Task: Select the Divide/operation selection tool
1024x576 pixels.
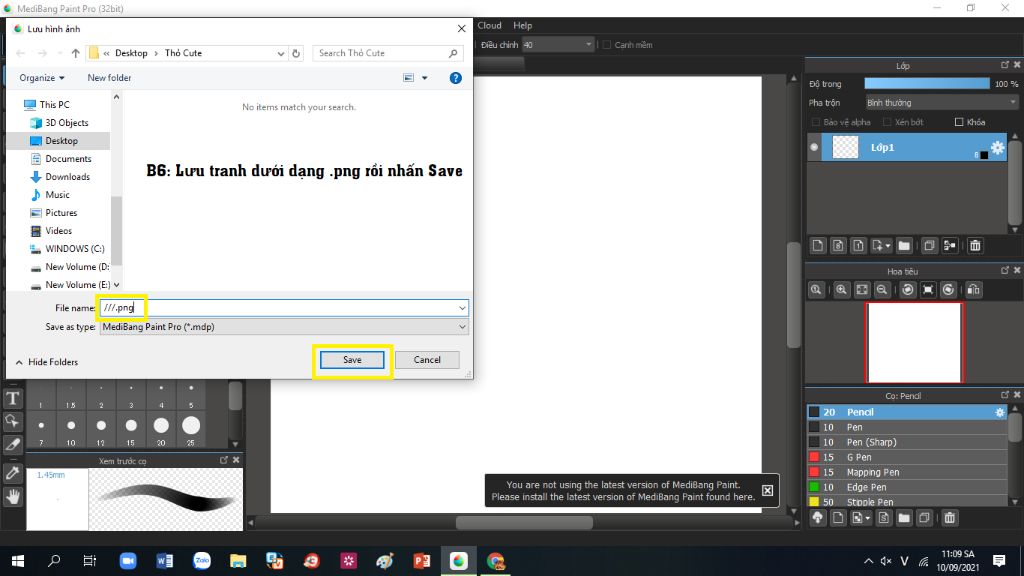Action: pyautogui.click(x=12, y=421)
